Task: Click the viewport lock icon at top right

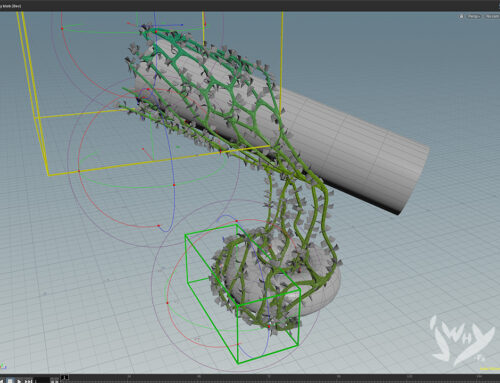Action: tap(461, 16)
